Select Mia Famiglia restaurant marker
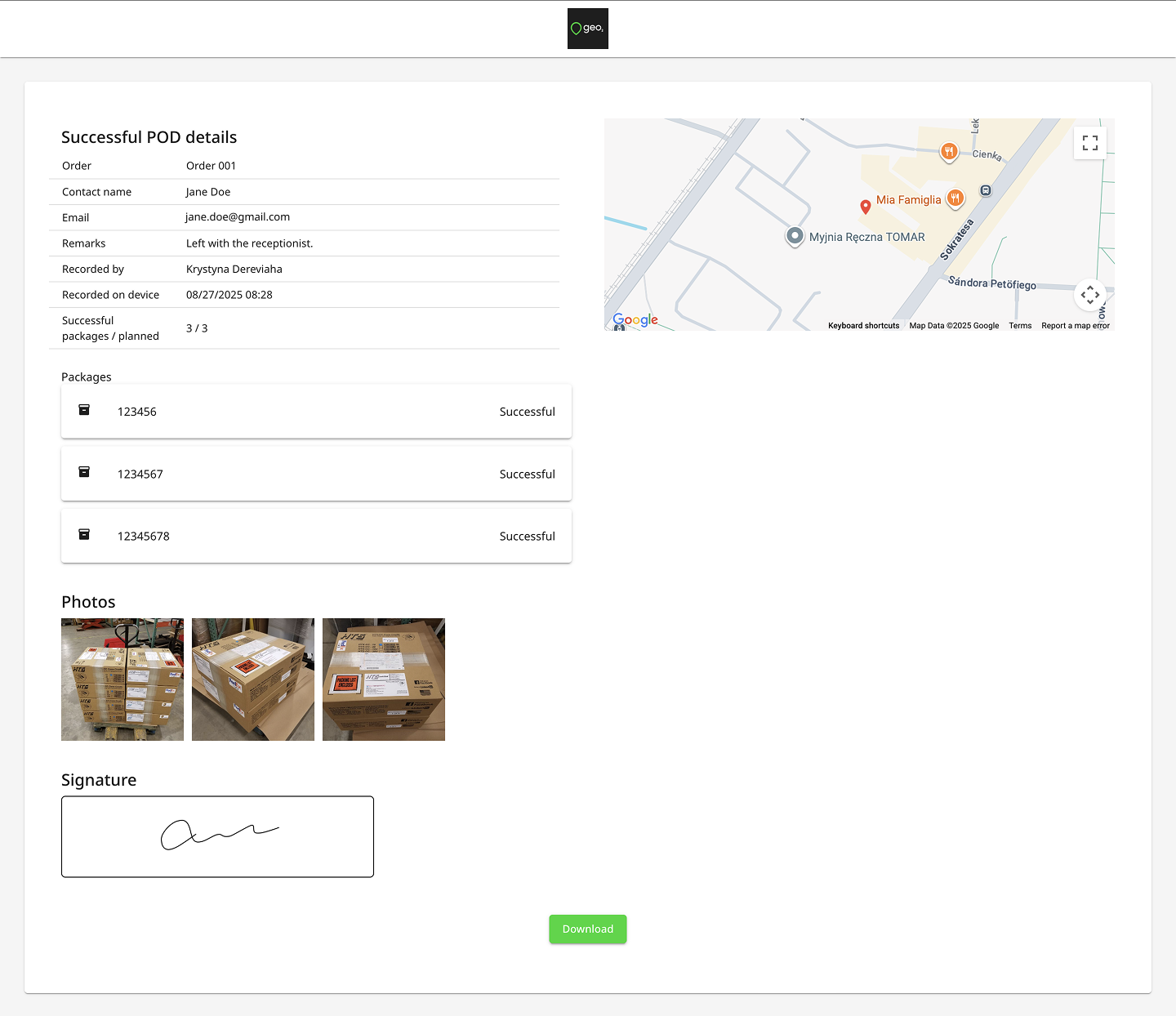Image resolution: width=1176 pixels, height=1016 pixels. (955, 198)
